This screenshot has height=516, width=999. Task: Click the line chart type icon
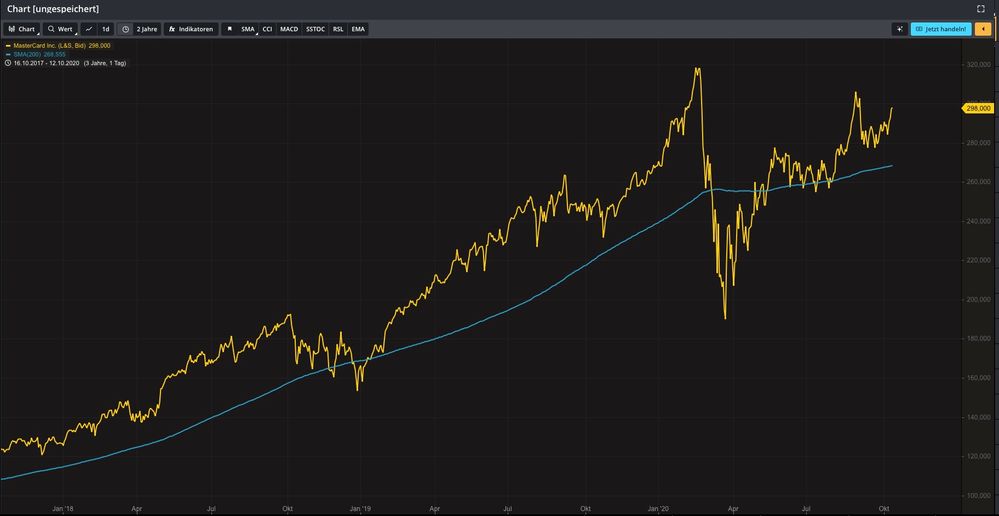coord(88,29)
